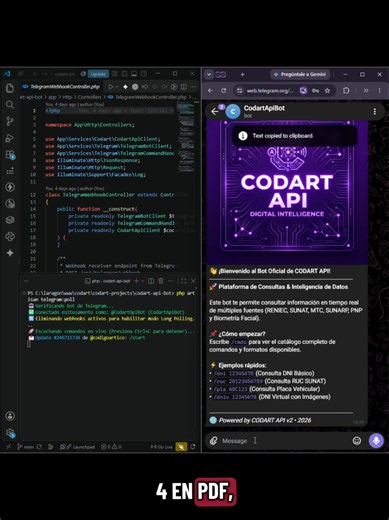Open Source Control view in VS Code
Screen dimensions: 389x520
click(x=10, y=121)
